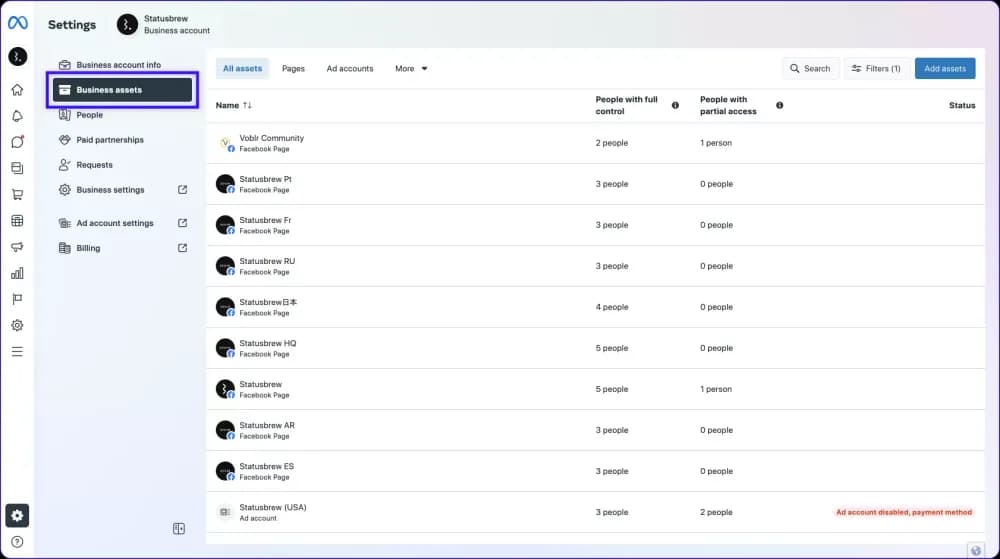Open the megaphone Ads icon
Viewport: 1000px width, 559px height.
click(17, 247)
